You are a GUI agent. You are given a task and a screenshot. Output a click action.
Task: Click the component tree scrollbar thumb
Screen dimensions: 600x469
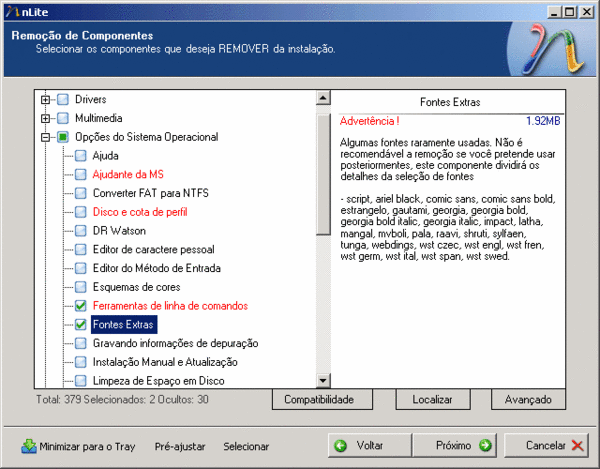(323, 174)
